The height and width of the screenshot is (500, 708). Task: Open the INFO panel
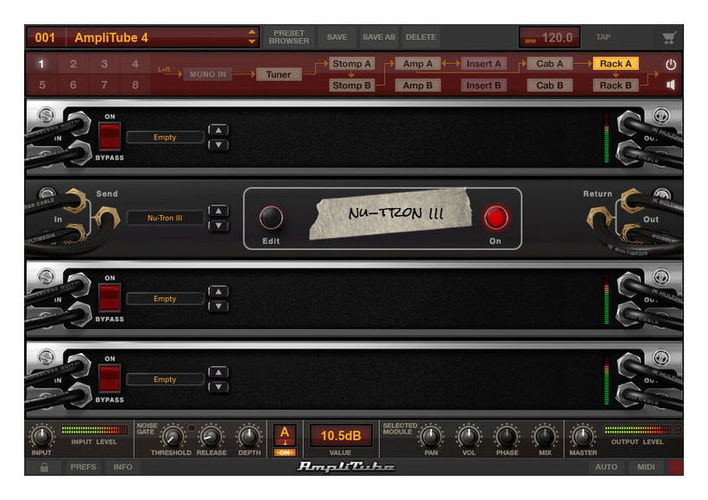point(123,467)
